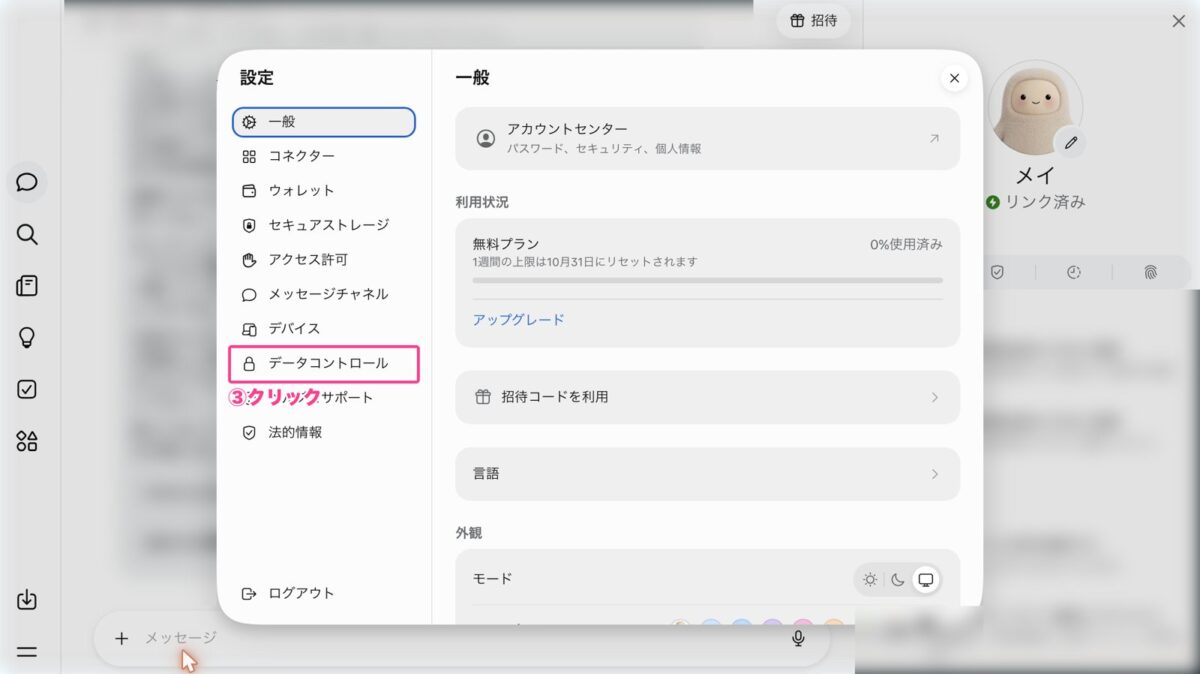Open the メッセージチャネル settings section
1200x674 pixels.
click(x=324, y=294)
